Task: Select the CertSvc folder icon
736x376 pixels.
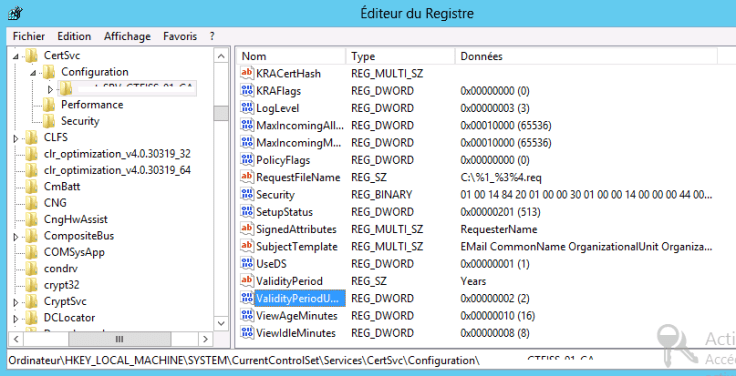Action: point(31,55)
